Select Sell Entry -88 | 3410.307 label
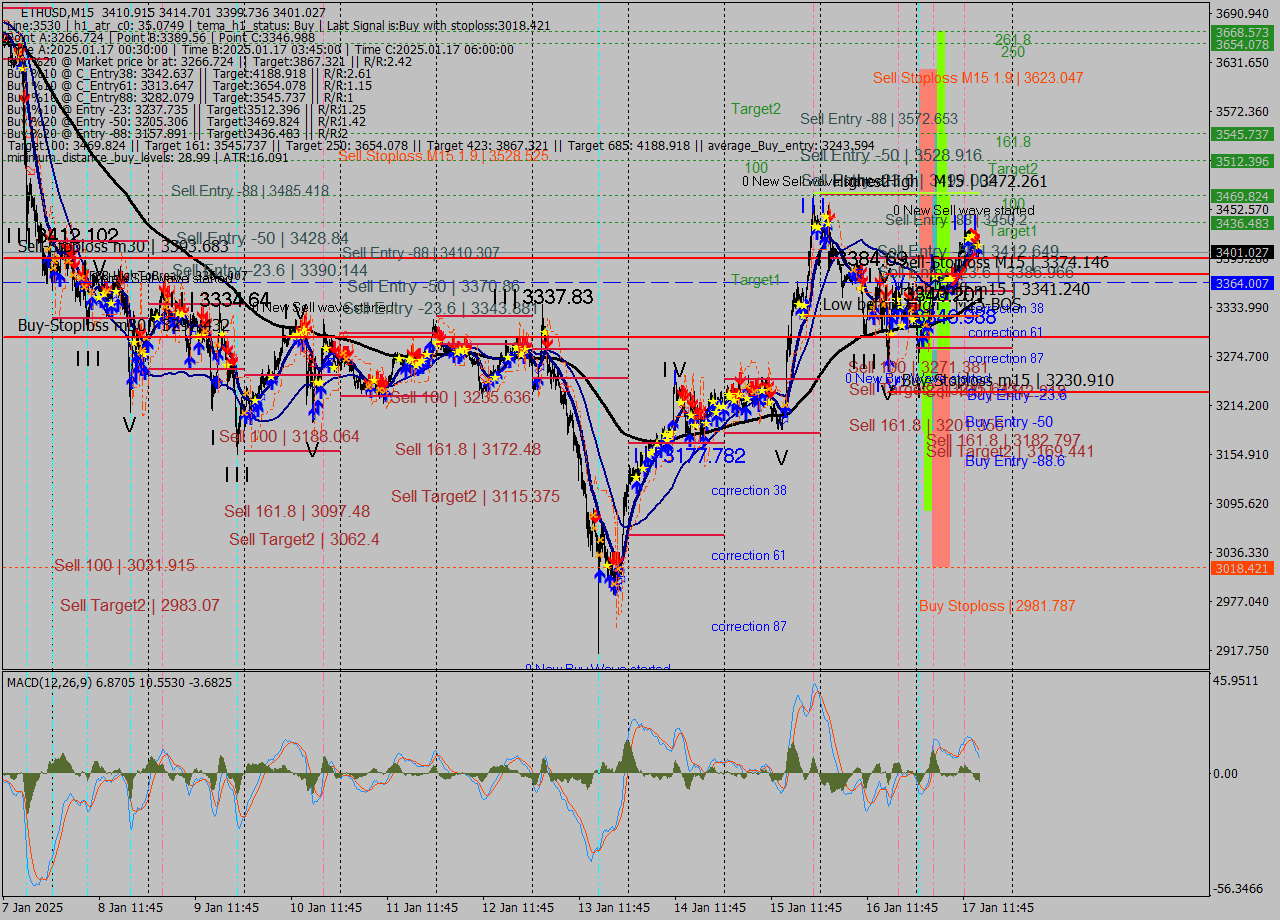The height and width of the screenshot is (920, 1280). [421, 253]
